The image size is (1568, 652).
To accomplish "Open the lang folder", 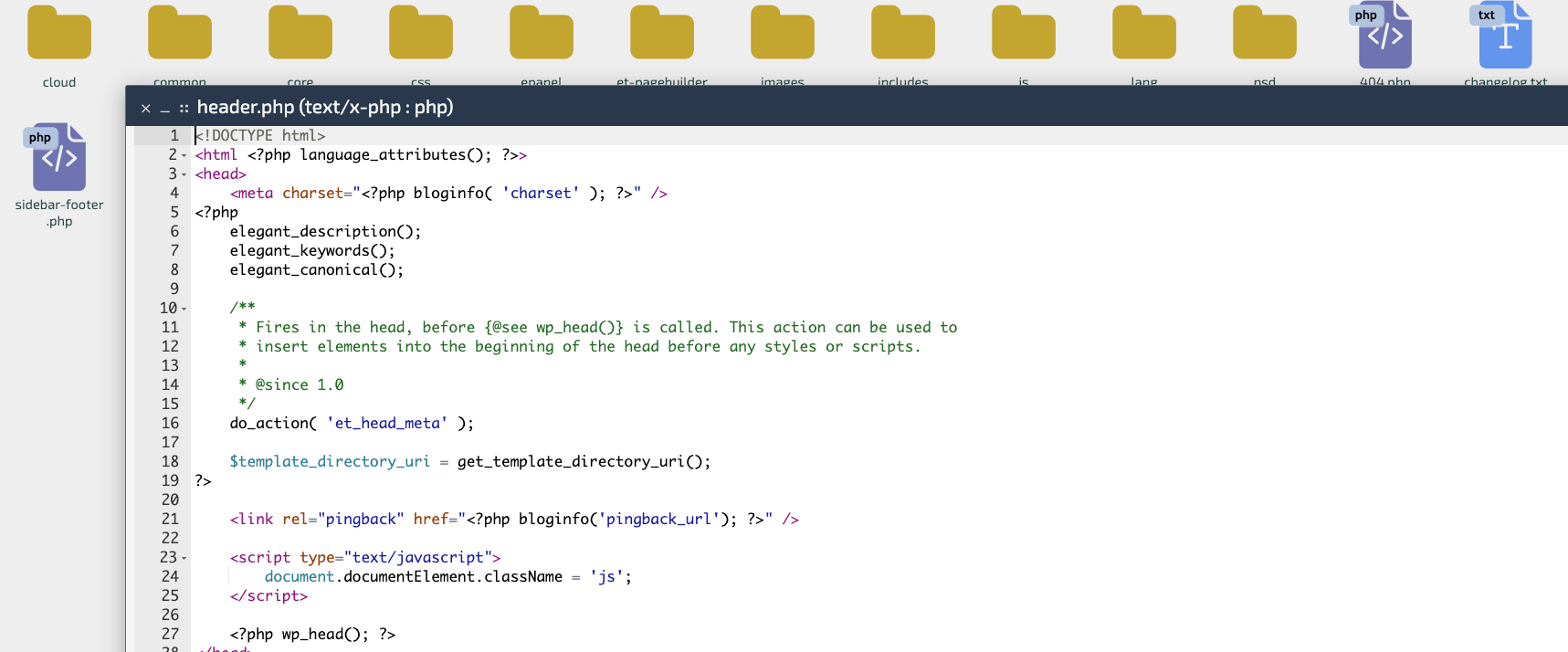I will [1144, 33].
